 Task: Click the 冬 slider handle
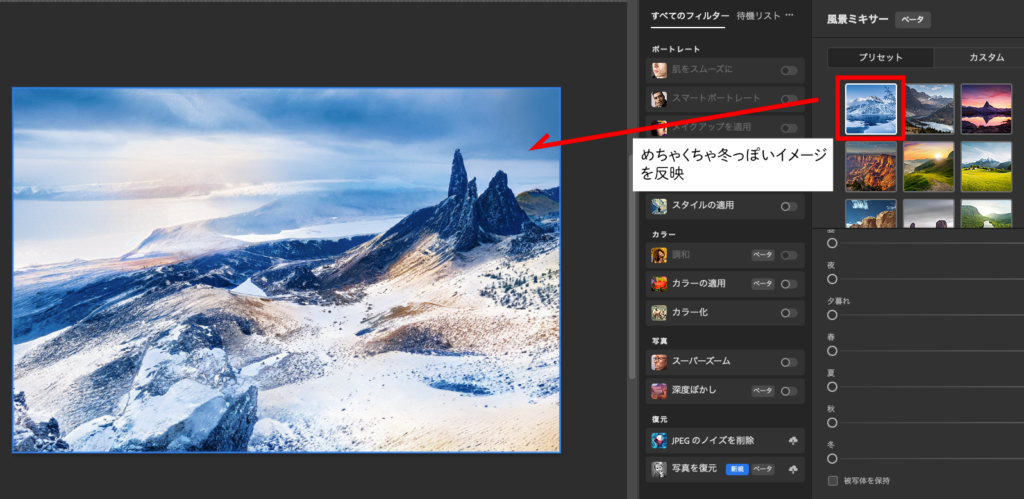(832, 459)
